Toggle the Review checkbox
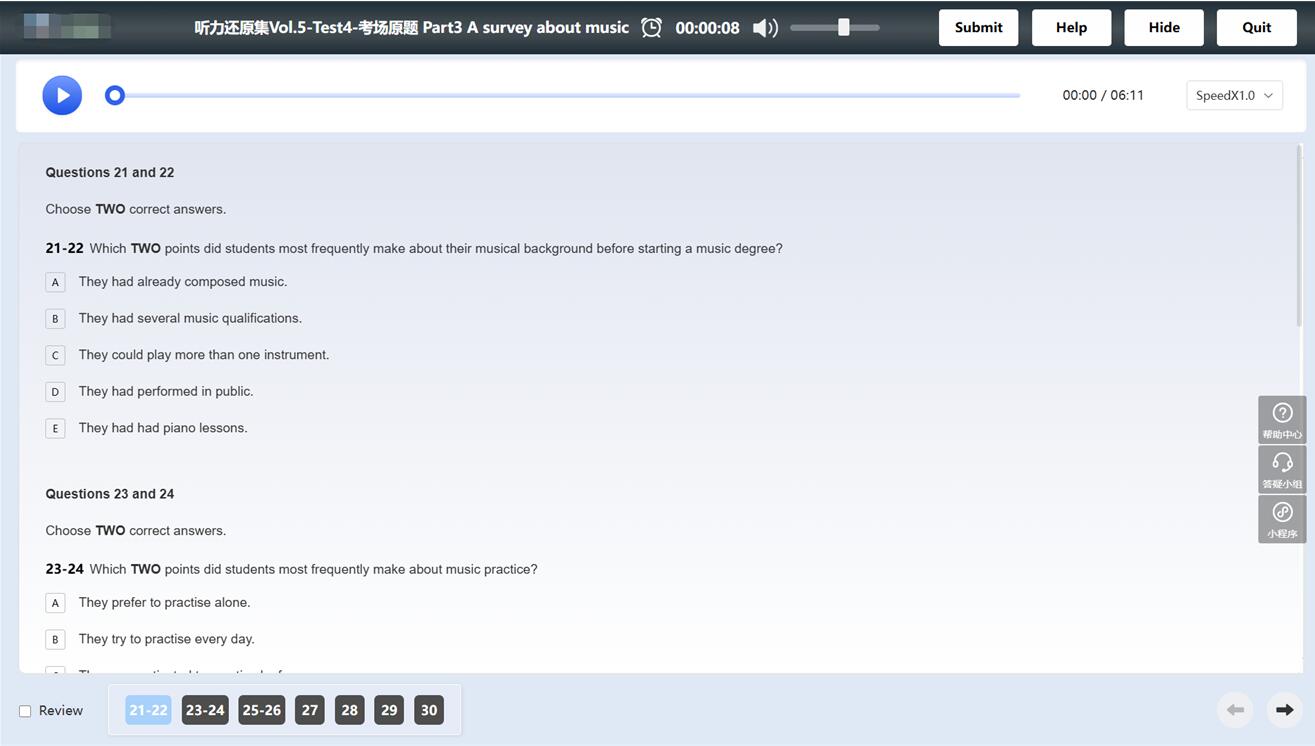This screenshot has width=1315, height=746. click(x=25, y=711)
